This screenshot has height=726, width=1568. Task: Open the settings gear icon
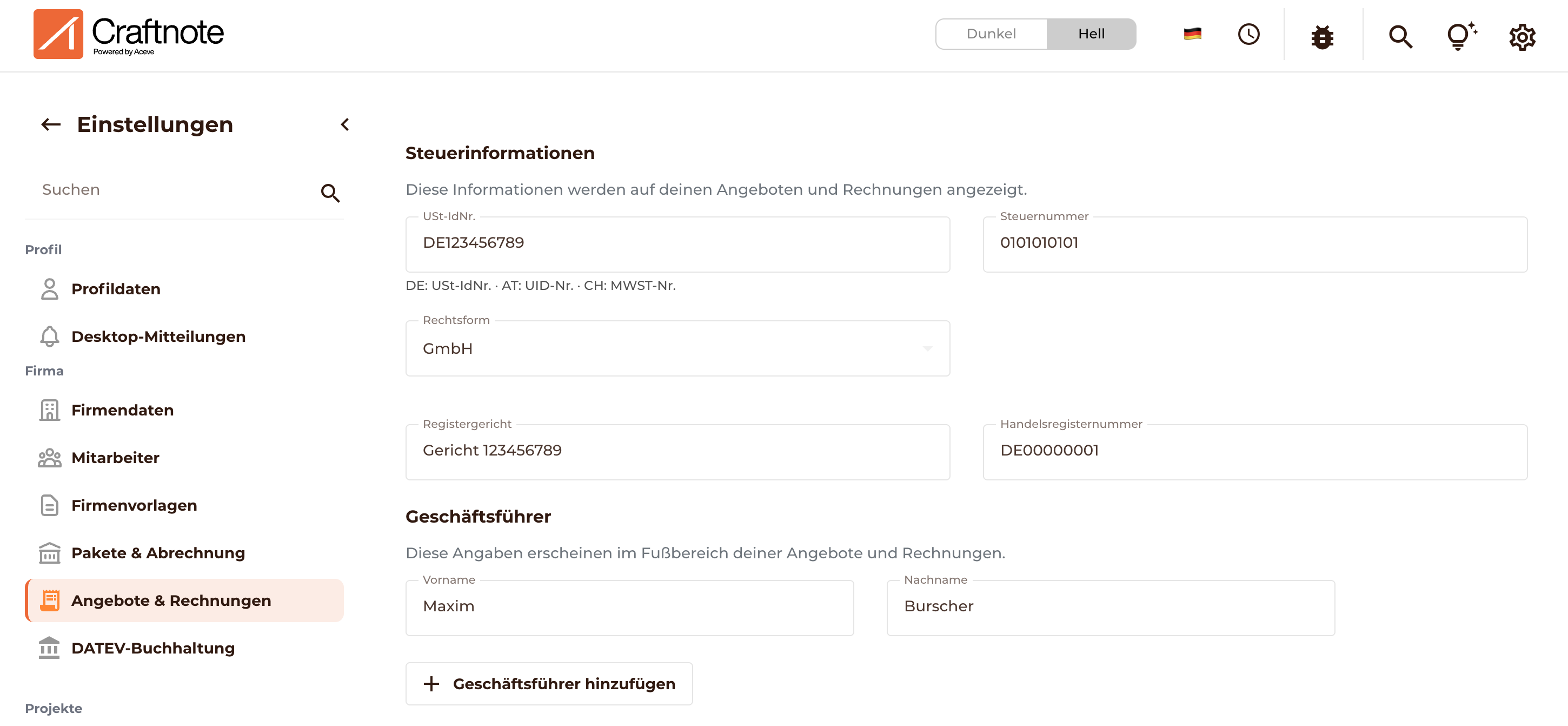(1522, 37)
